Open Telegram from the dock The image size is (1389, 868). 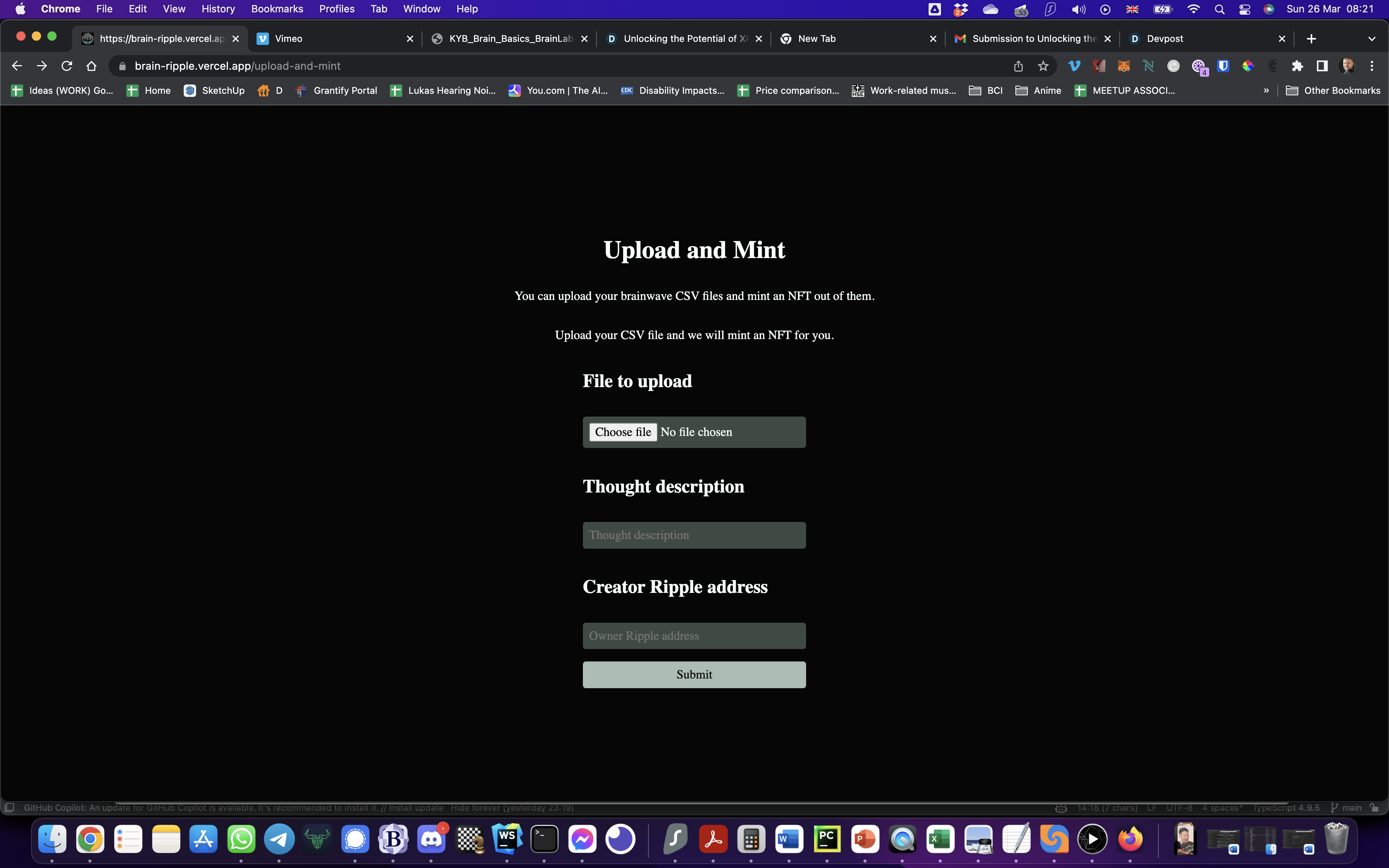click(x=279, y=839)
